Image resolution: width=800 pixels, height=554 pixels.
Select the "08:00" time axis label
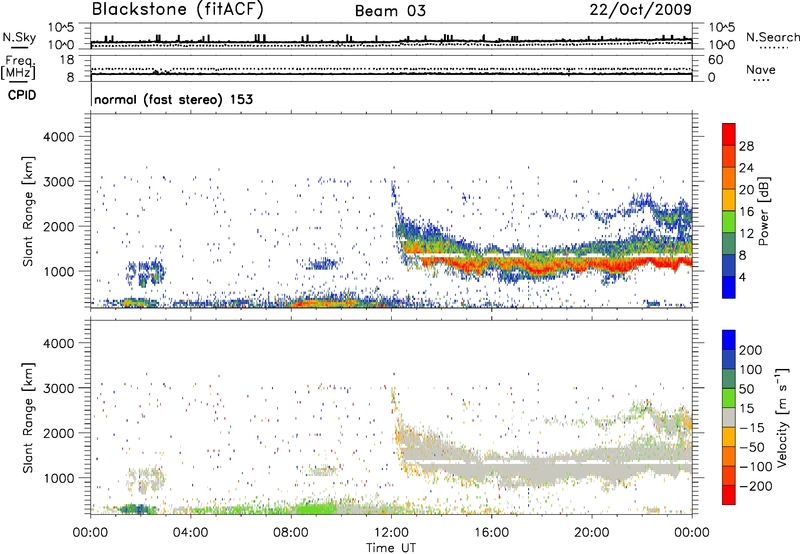291,533
